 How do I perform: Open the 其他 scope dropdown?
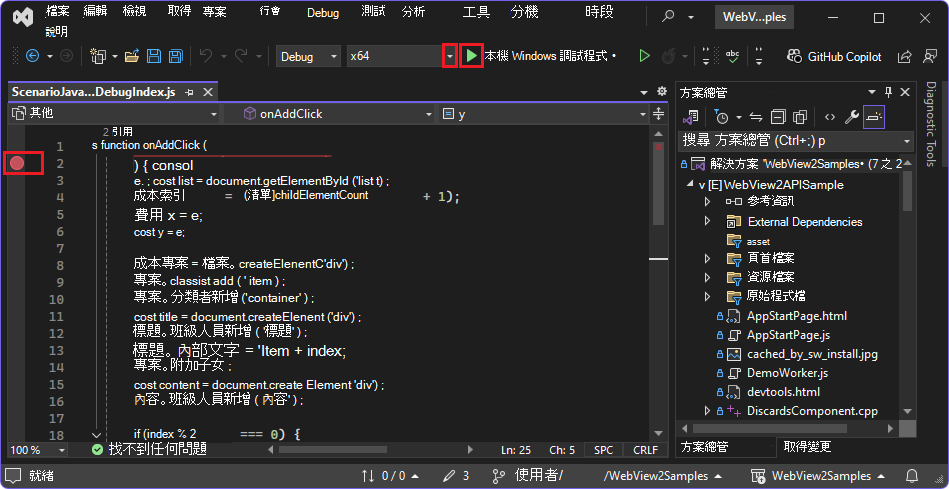[x=115, y=113]
